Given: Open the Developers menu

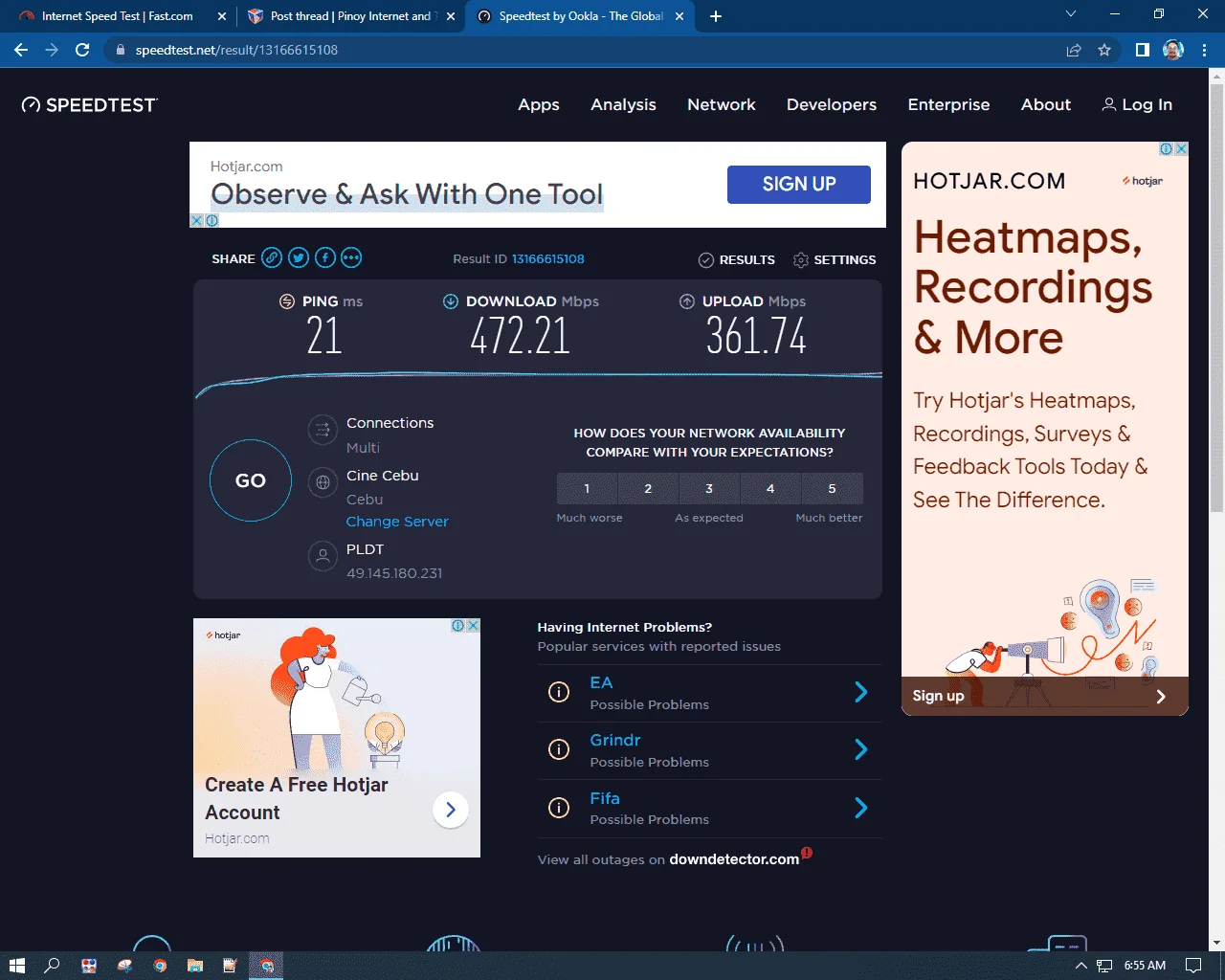Looking at the screenshot, I should pos(832,104).
